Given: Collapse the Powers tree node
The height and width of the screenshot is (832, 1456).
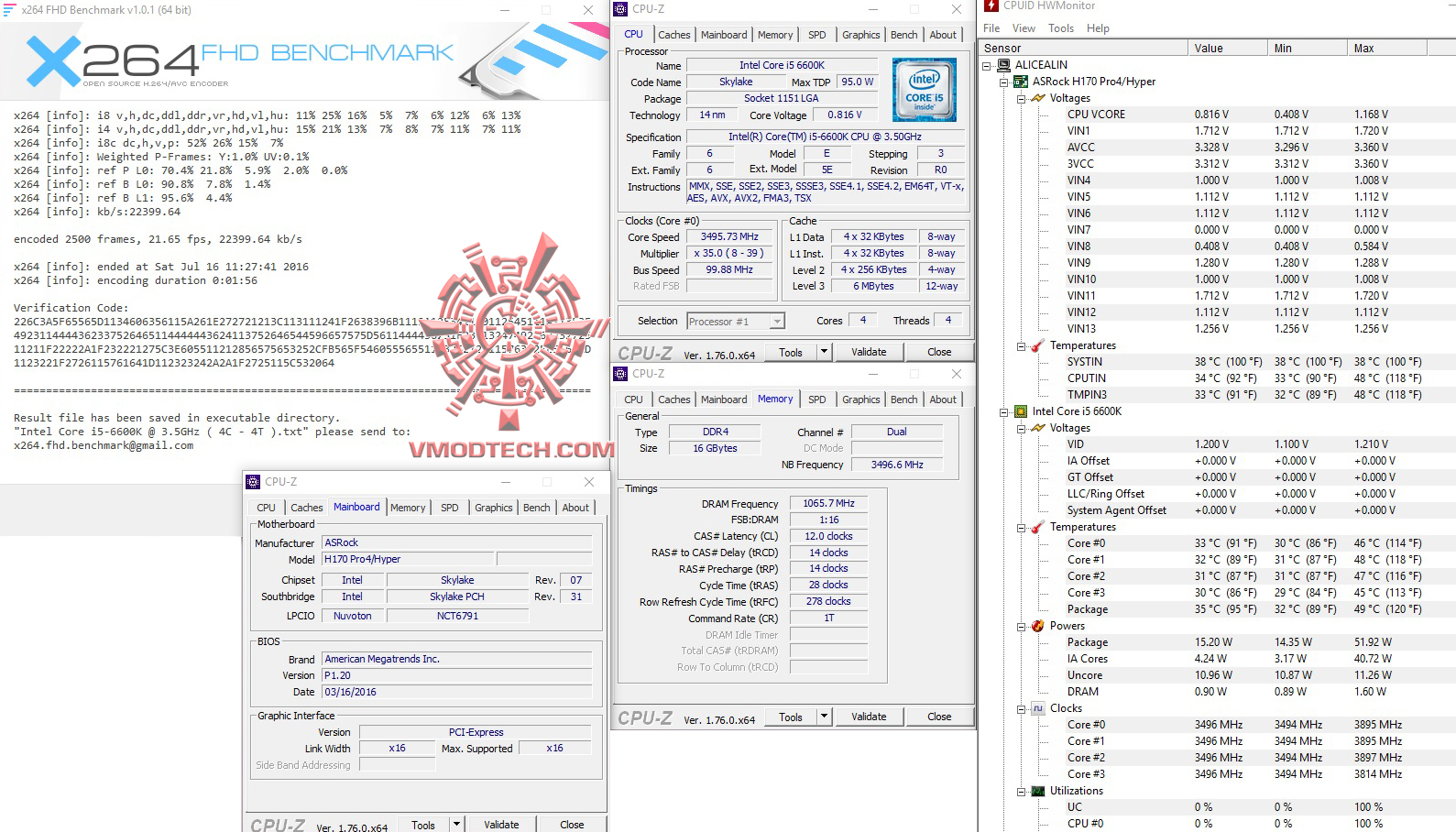Looking at the screenshot, I should click(x=1022, y=627).
